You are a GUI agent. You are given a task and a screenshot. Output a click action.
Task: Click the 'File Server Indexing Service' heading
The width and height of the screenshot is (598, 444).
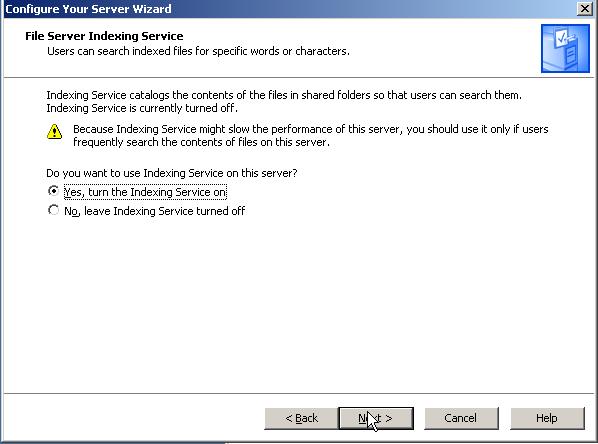[x=104, y=36]
